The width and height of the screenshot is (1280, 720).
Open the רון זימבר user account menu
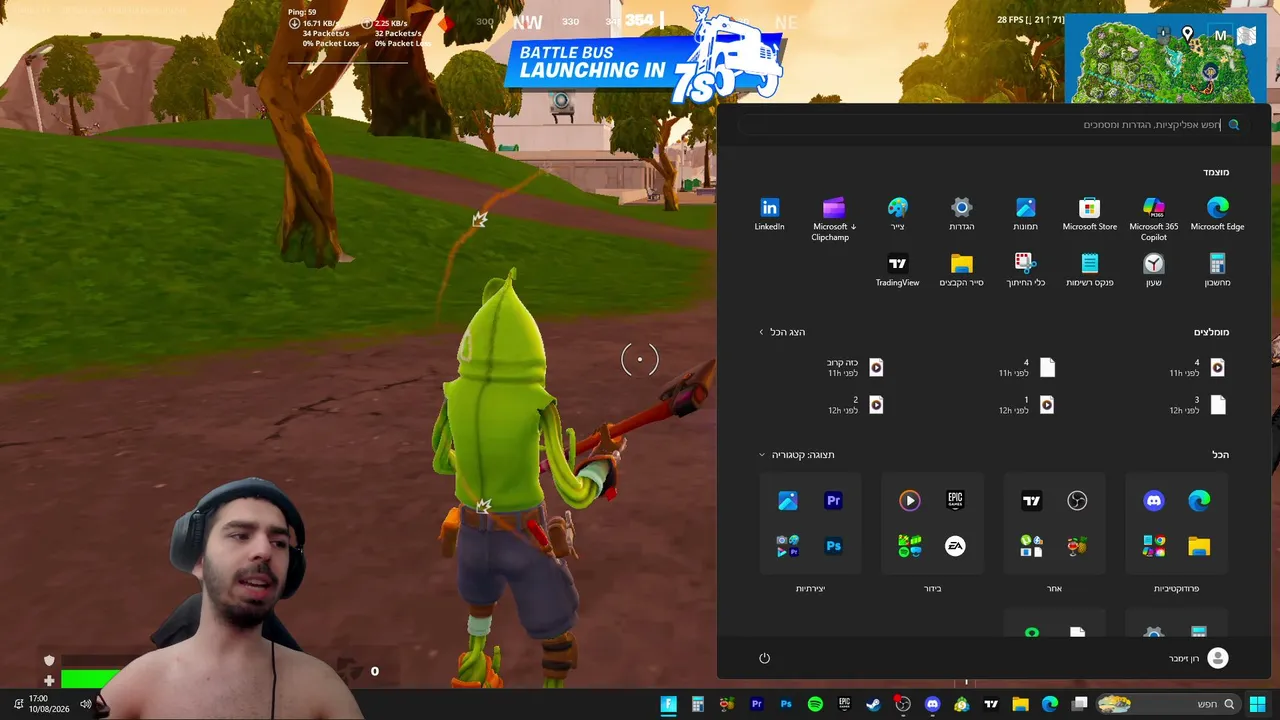(1198, 658)
